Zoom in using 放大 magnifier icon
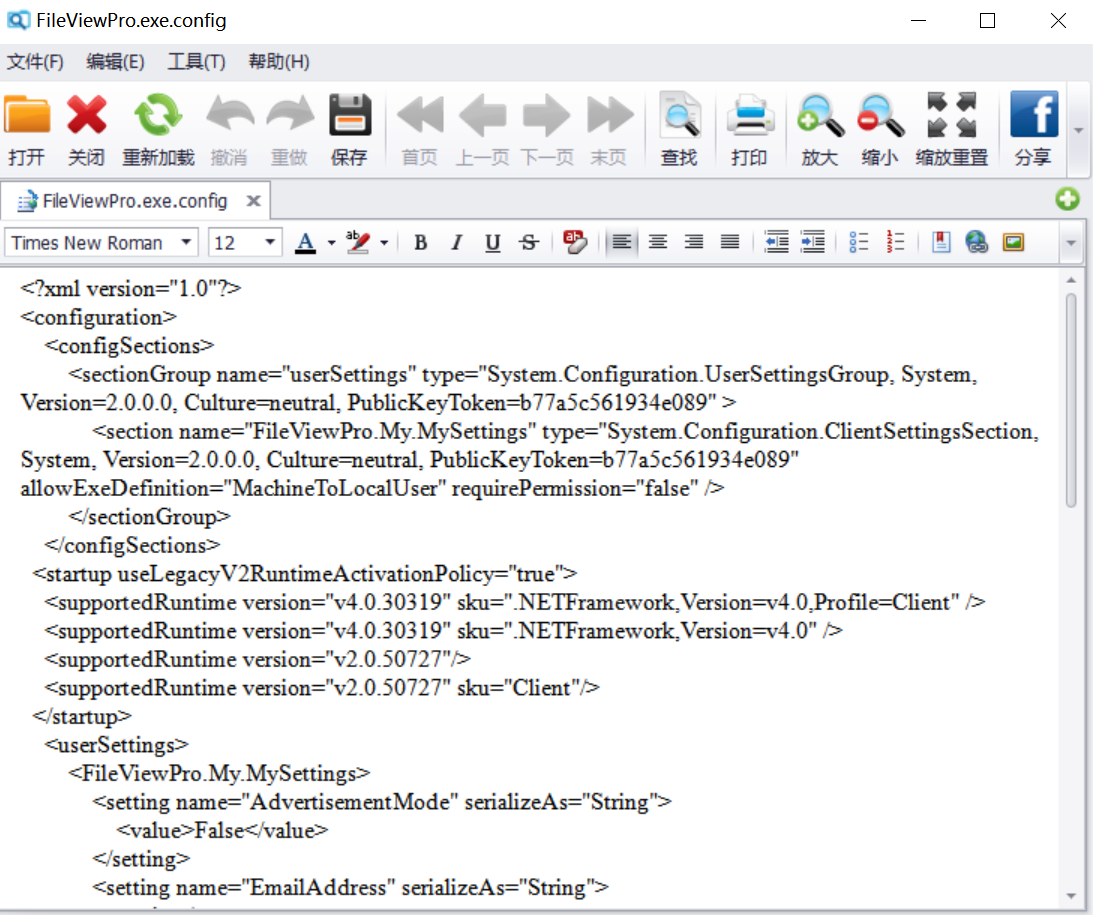Screen dimensions: 1093x915 point(820,130)
